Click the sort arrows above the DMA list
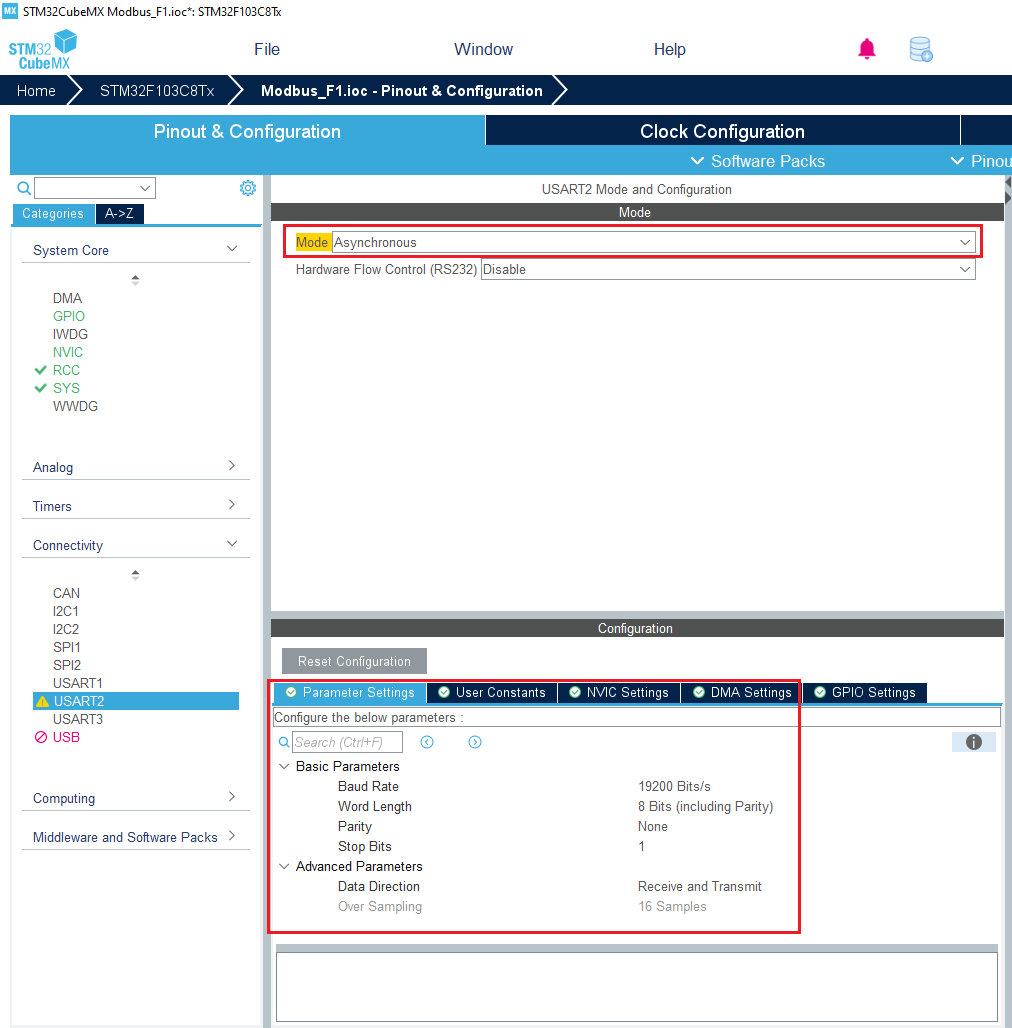The image size is (1012, 1028). click(x=135, y=280)
